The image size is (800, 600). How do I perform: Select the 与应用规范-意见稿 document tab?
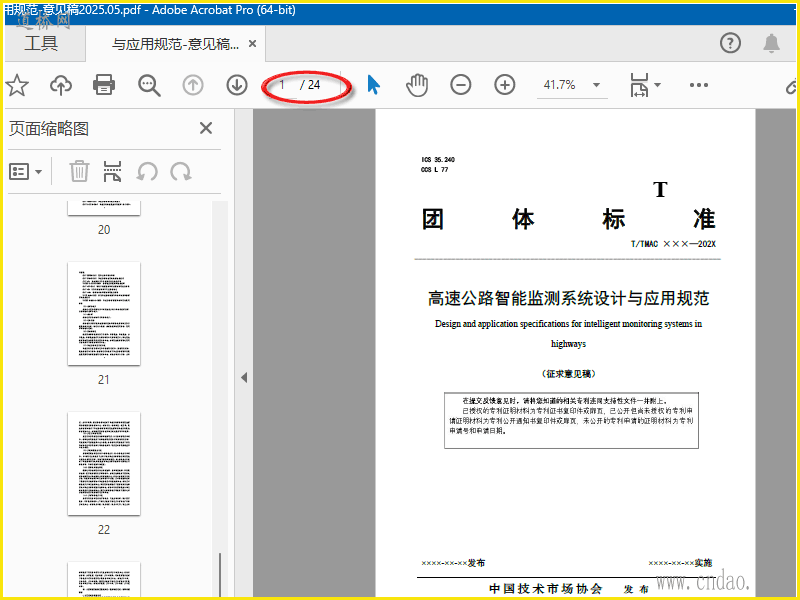(x=176, y=44)
